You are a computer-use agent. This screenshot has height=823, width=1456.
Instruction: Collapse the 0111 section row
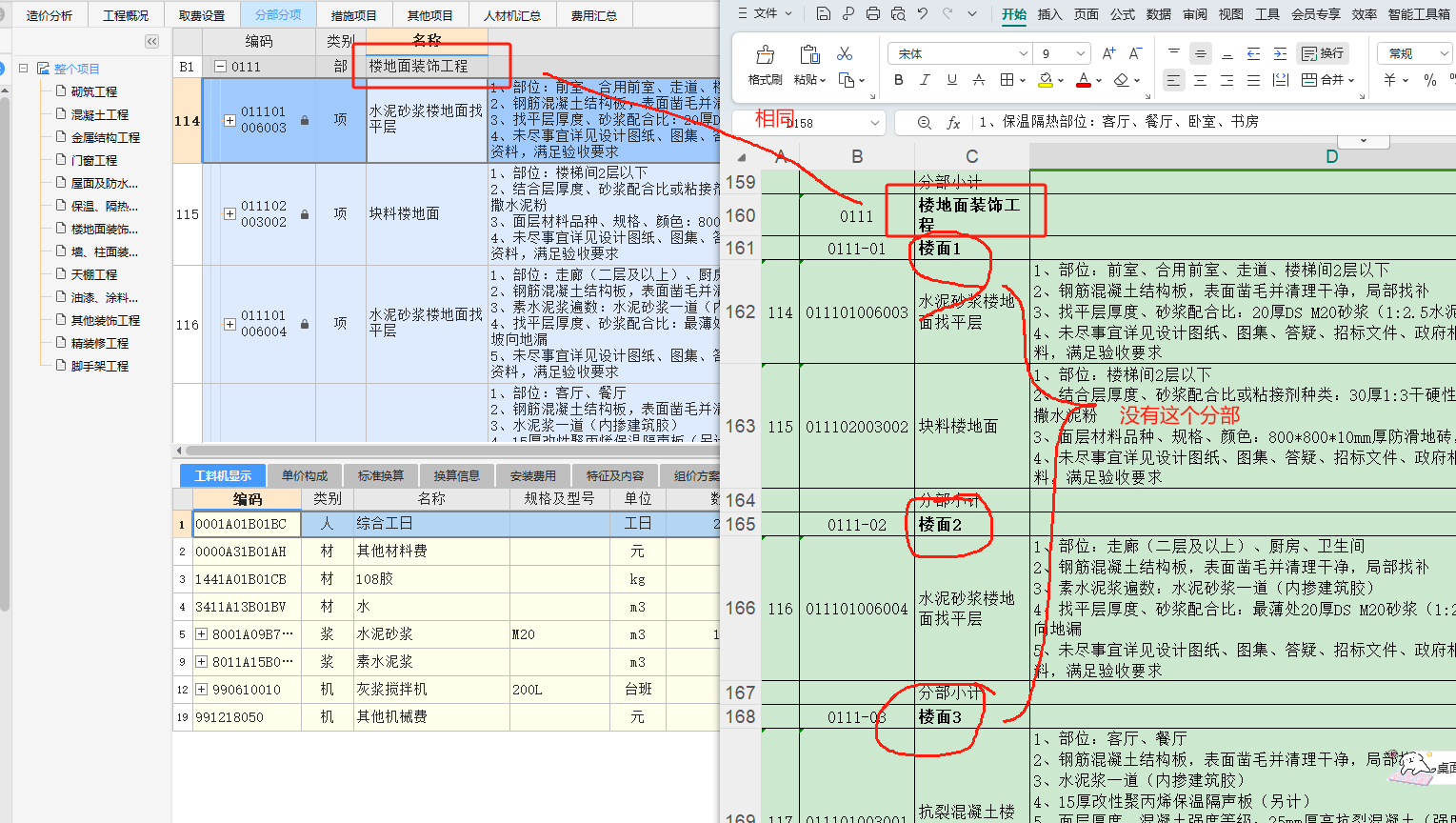click(221, 67)
